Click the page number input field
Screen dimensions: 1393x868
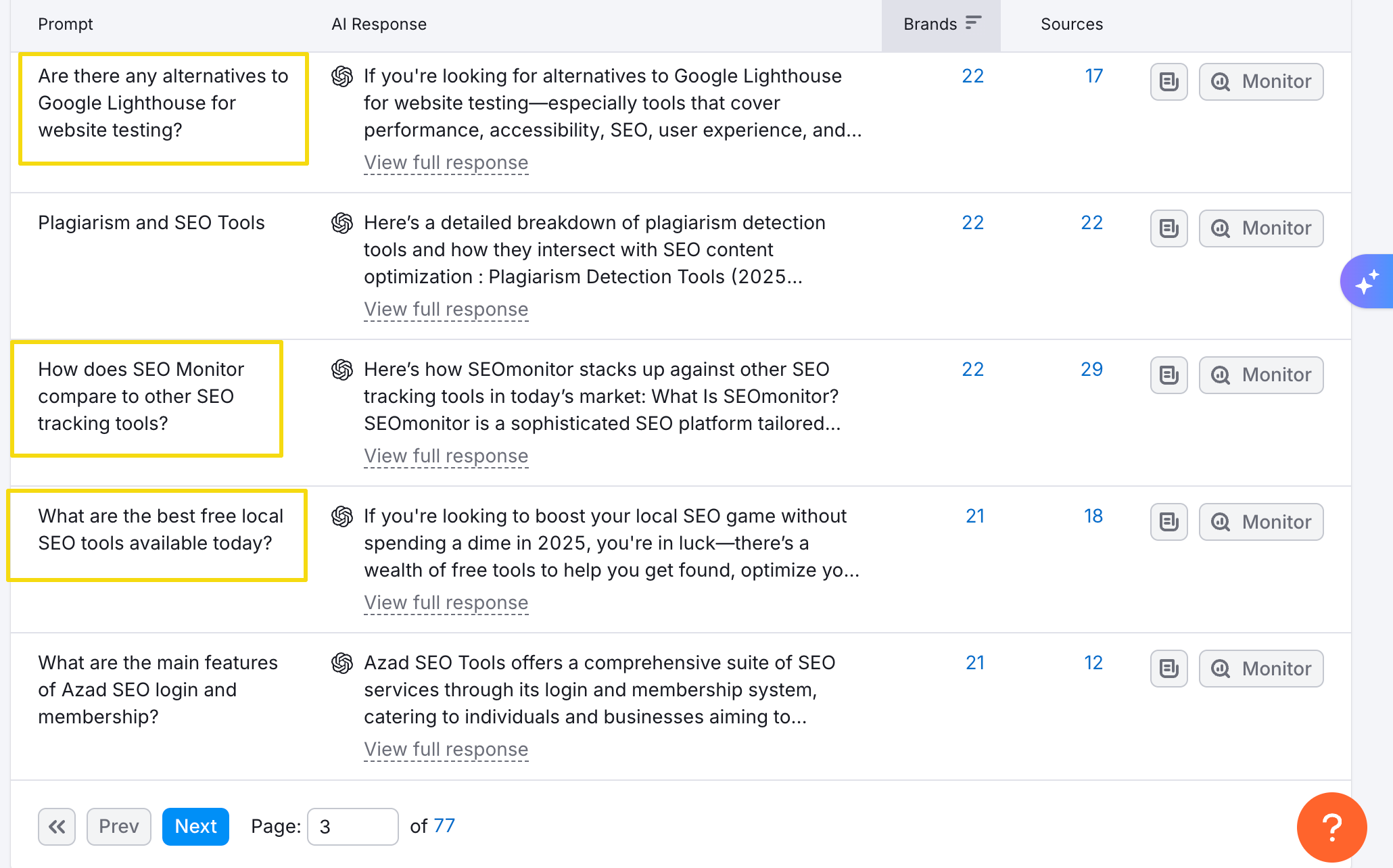(352, 826)
